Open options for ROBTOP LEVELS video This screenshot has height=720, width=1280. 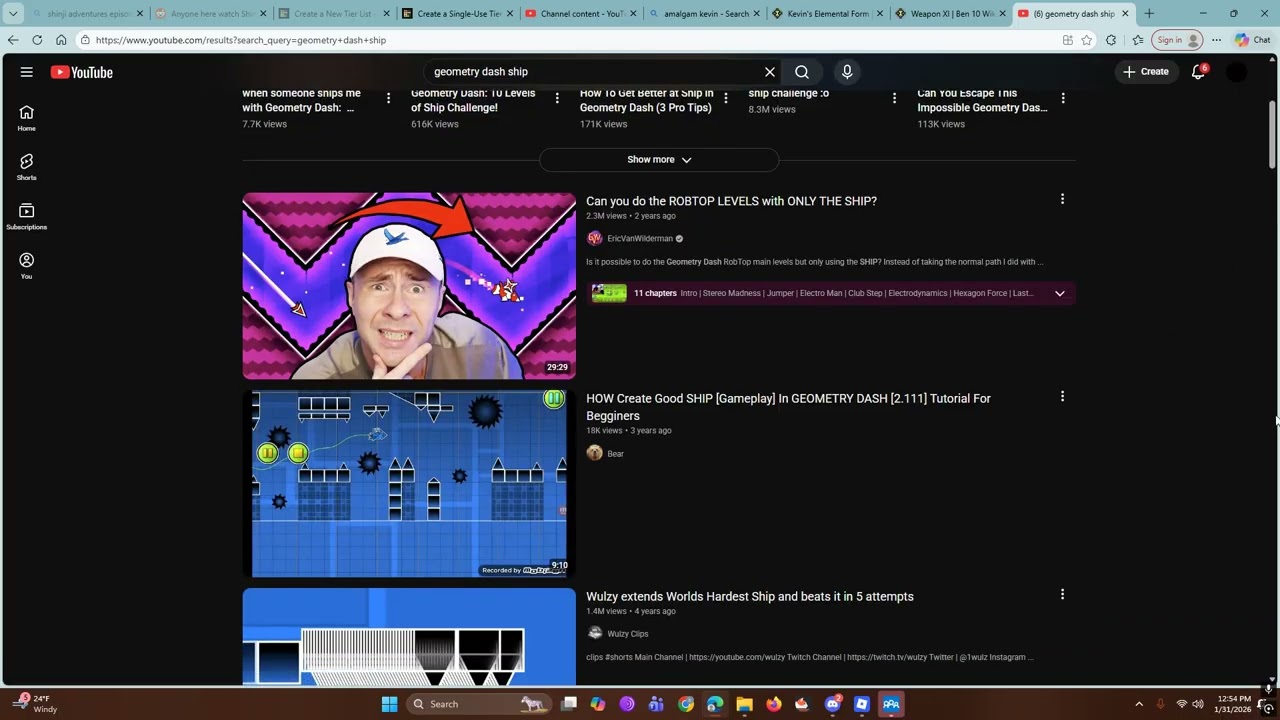coord(1062,199)
